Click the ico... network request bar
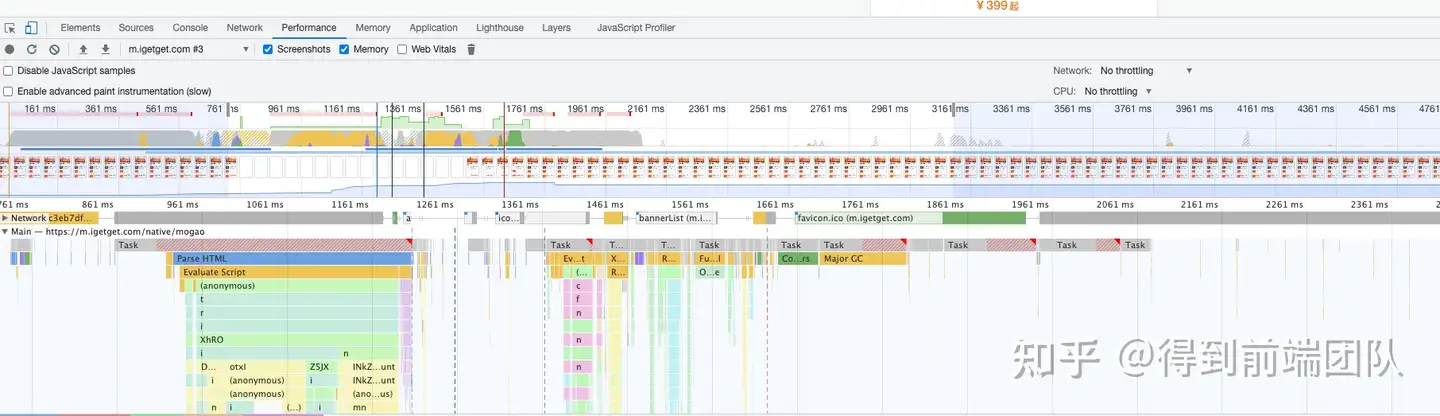Screen dimensions: 1440x416 [508, 218]
